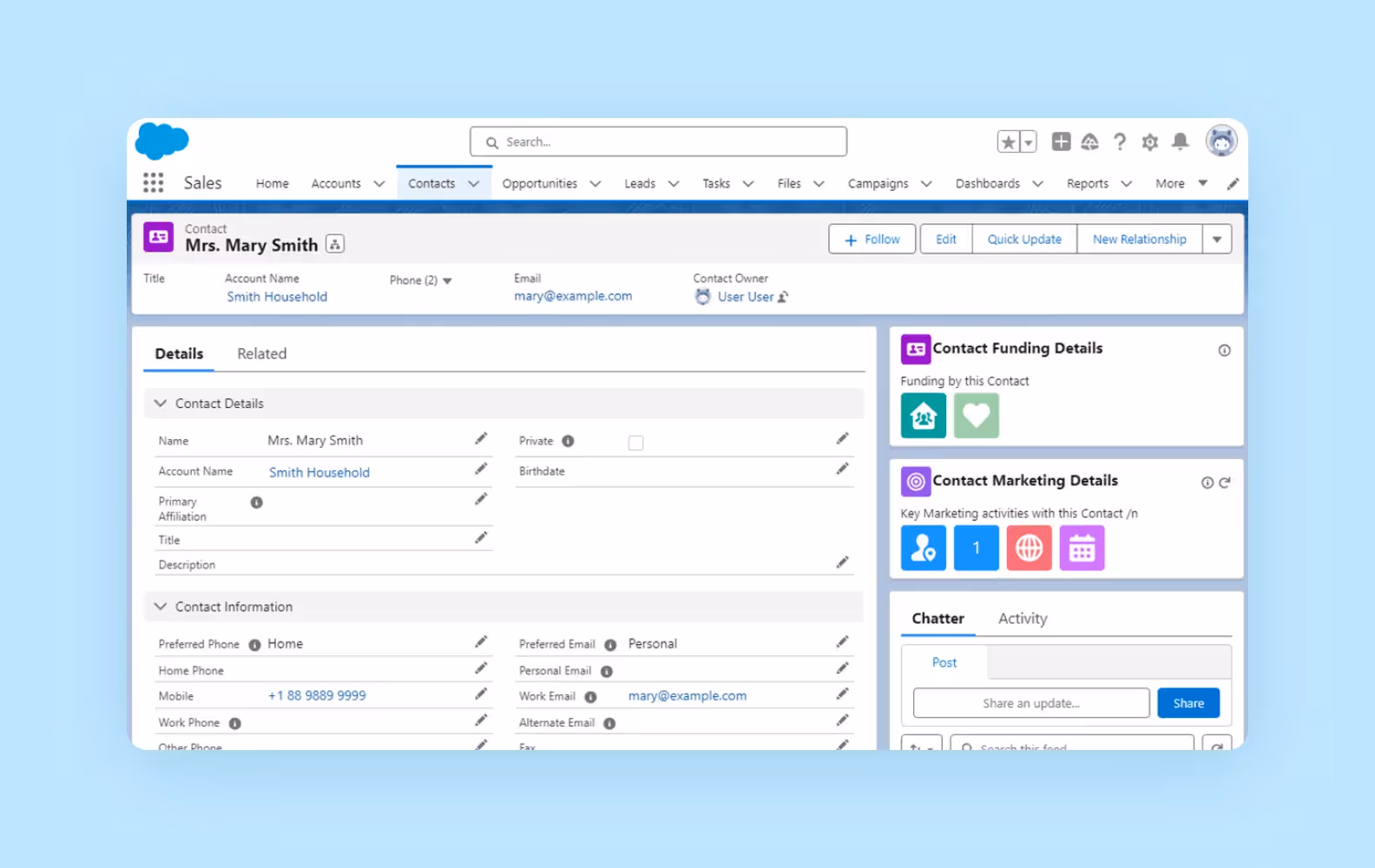The image size is (1375, 868).
Task: Open the Tasks nav tab
Action: [x=716, y=184]
